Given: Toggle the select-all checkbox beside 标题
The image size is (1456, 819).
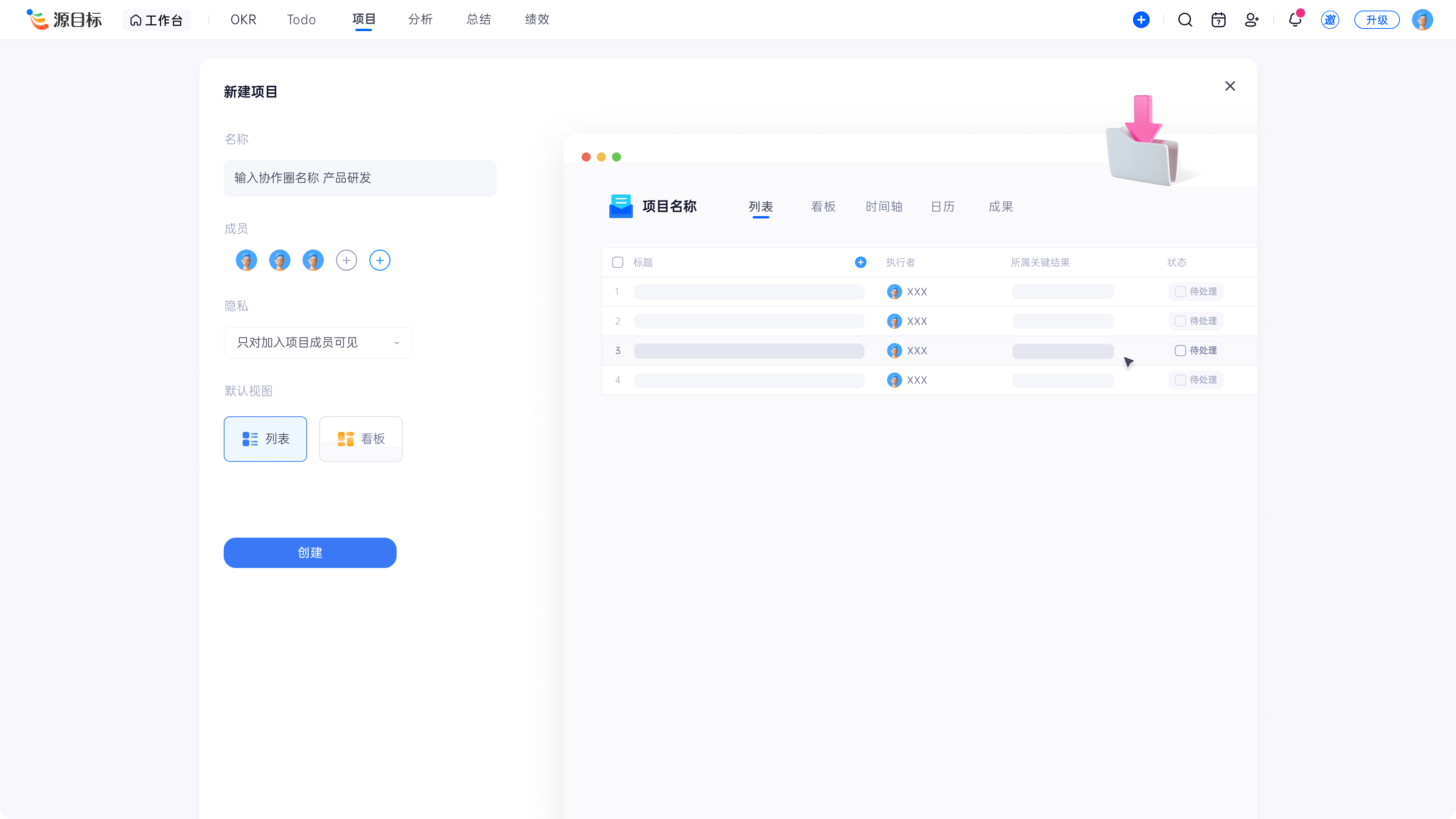Looking at the screenshot, I should click(x=618, y=262).
